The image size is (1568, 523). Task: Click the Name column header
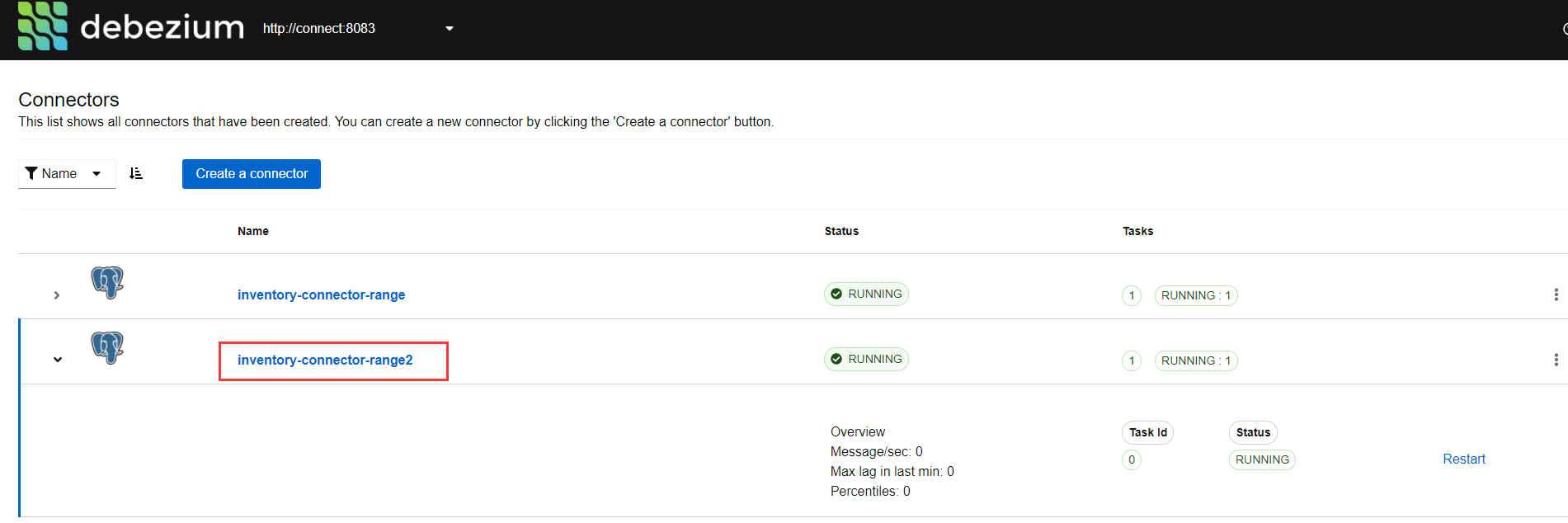click(253, 231)
